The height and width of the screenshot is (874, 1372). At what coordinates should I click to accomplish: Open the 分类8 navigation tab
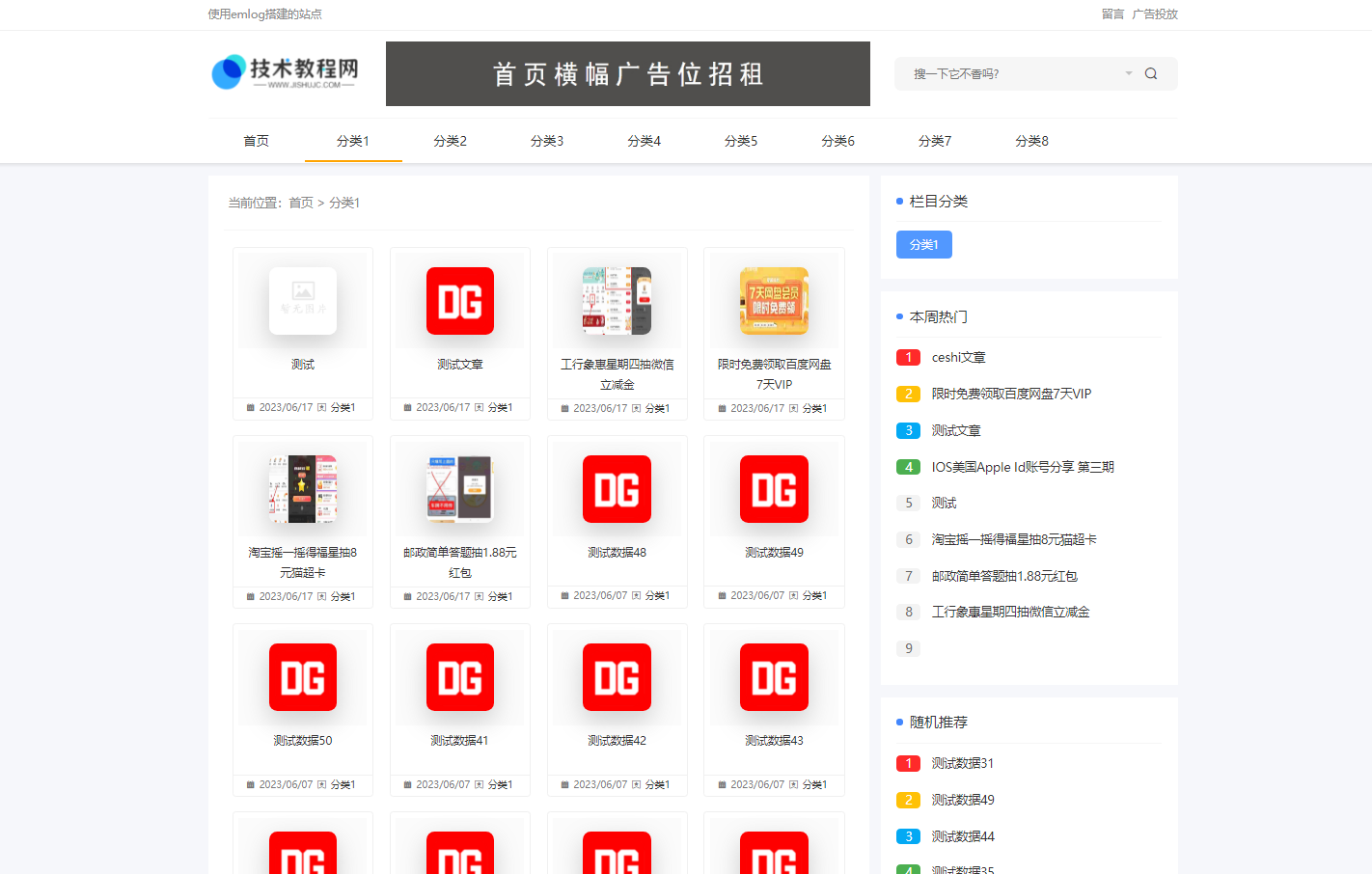point(1031,141)
